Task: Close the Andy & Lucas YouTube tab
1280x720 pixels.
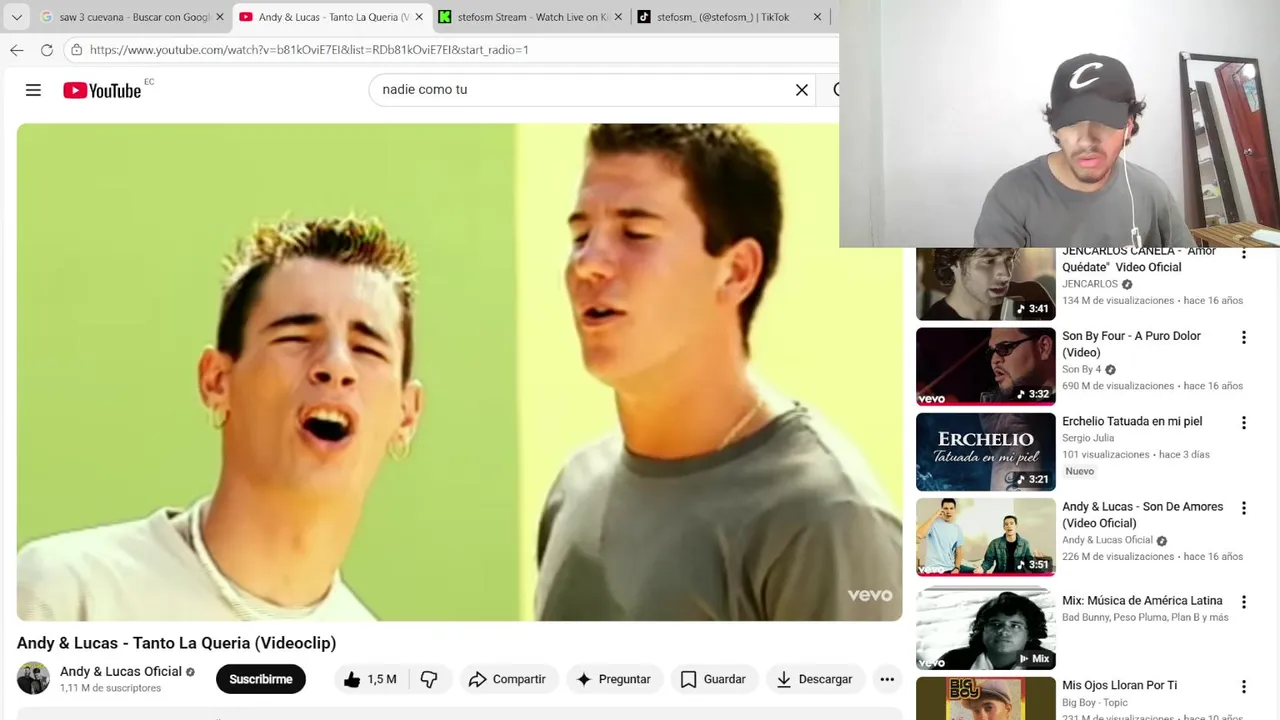Action: (419, 17)
